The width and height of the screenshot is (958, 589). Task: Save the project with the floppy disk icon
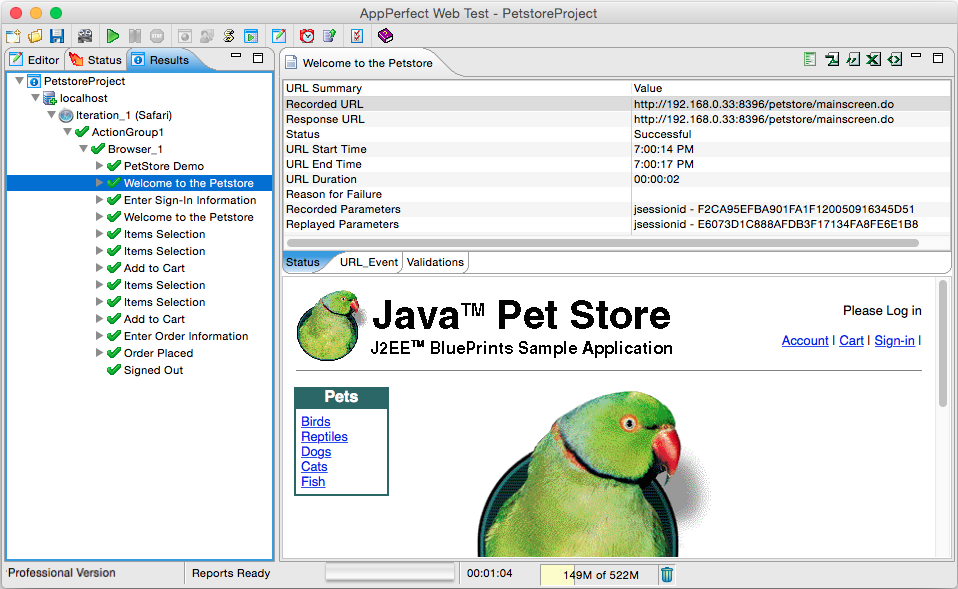point(57,36)
